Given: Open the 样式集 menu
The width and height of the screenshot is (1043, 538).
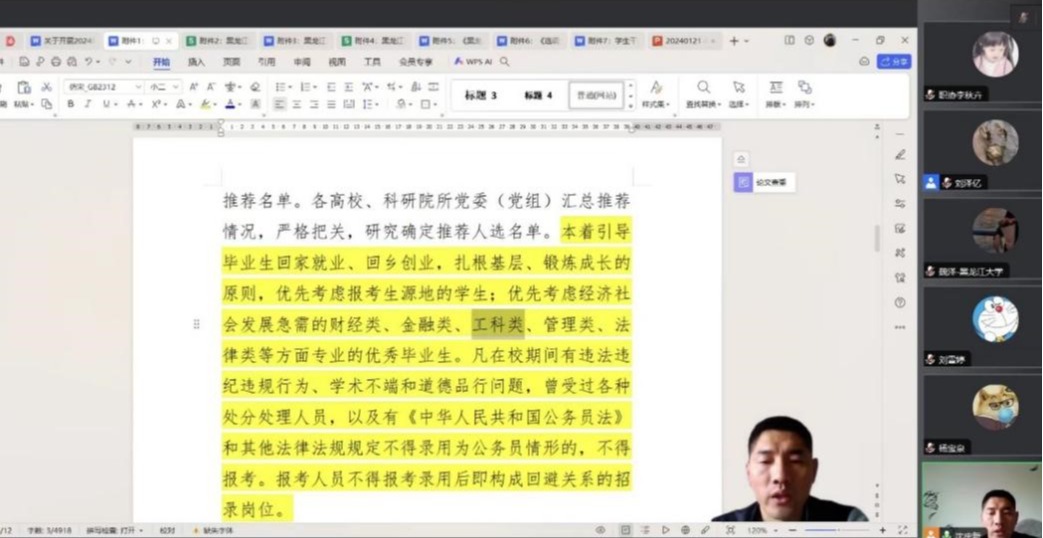Looking at the screenshot, I should click(x=656, y=94).
